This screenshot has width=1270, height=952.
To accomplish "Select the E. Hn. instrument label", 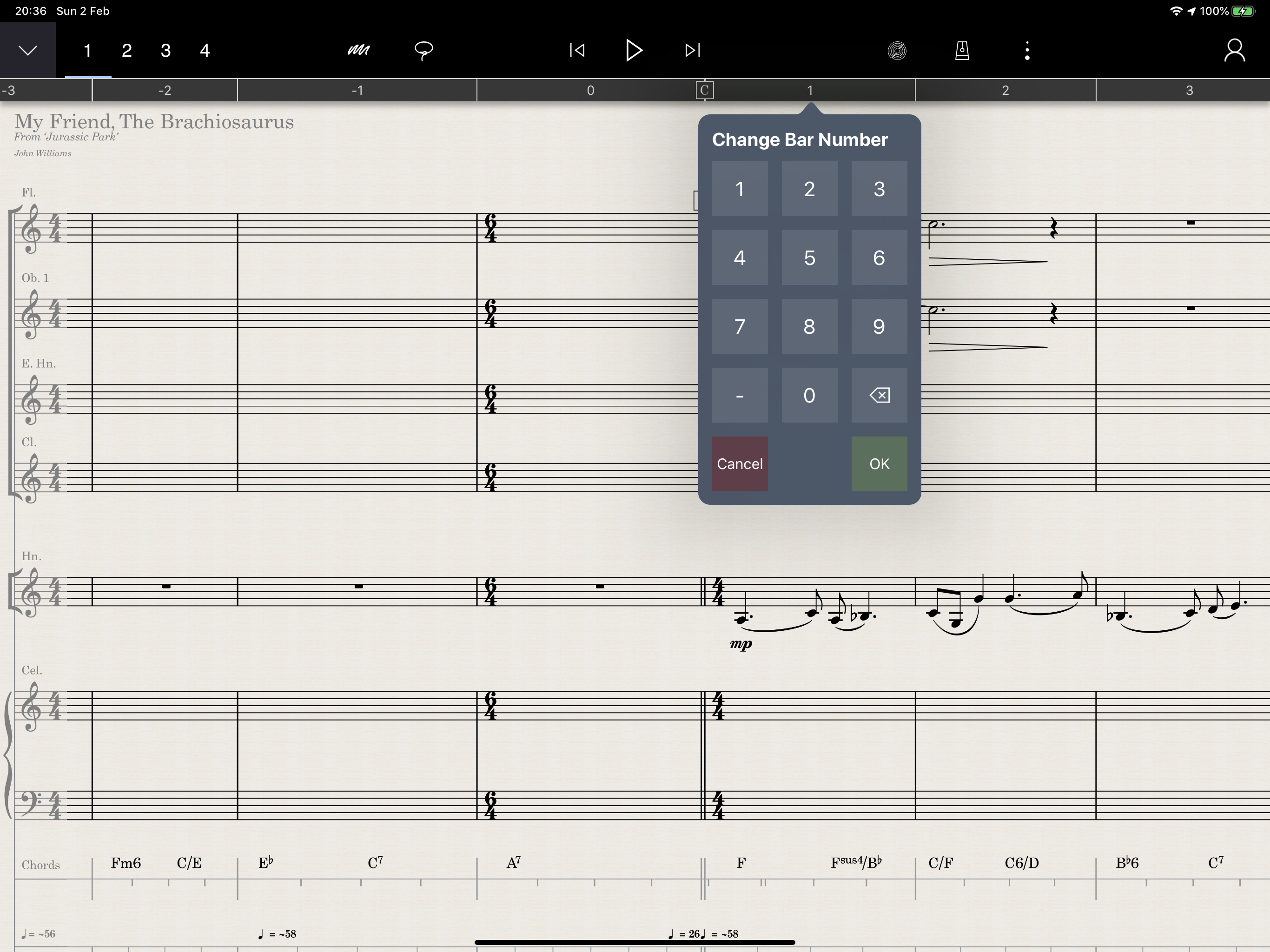I will [39, 364].
